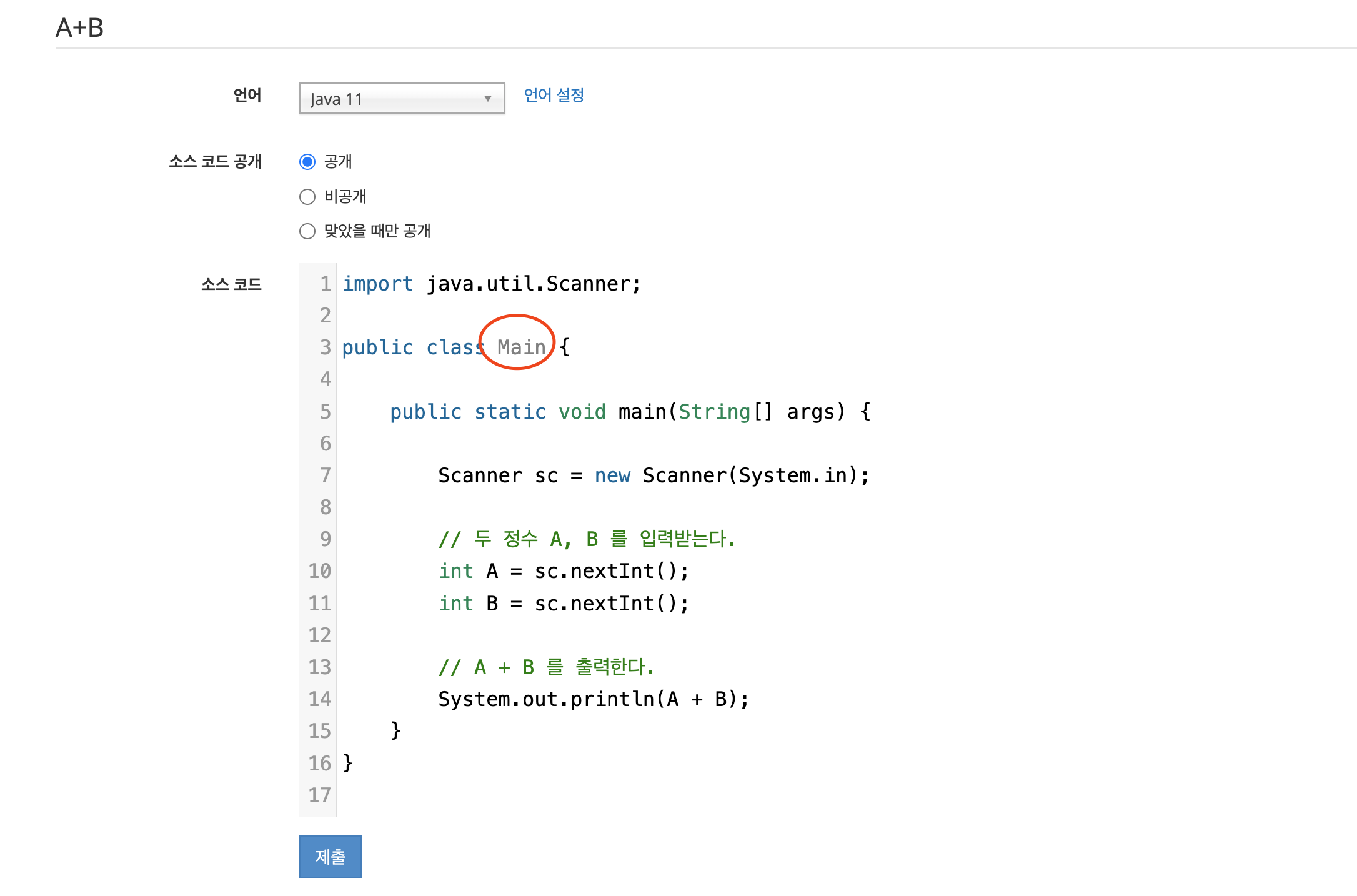Click the 'int B' declaration line
Image resolution: width=1357 pixels, height=896 pixels.
[x=563, y=603]
